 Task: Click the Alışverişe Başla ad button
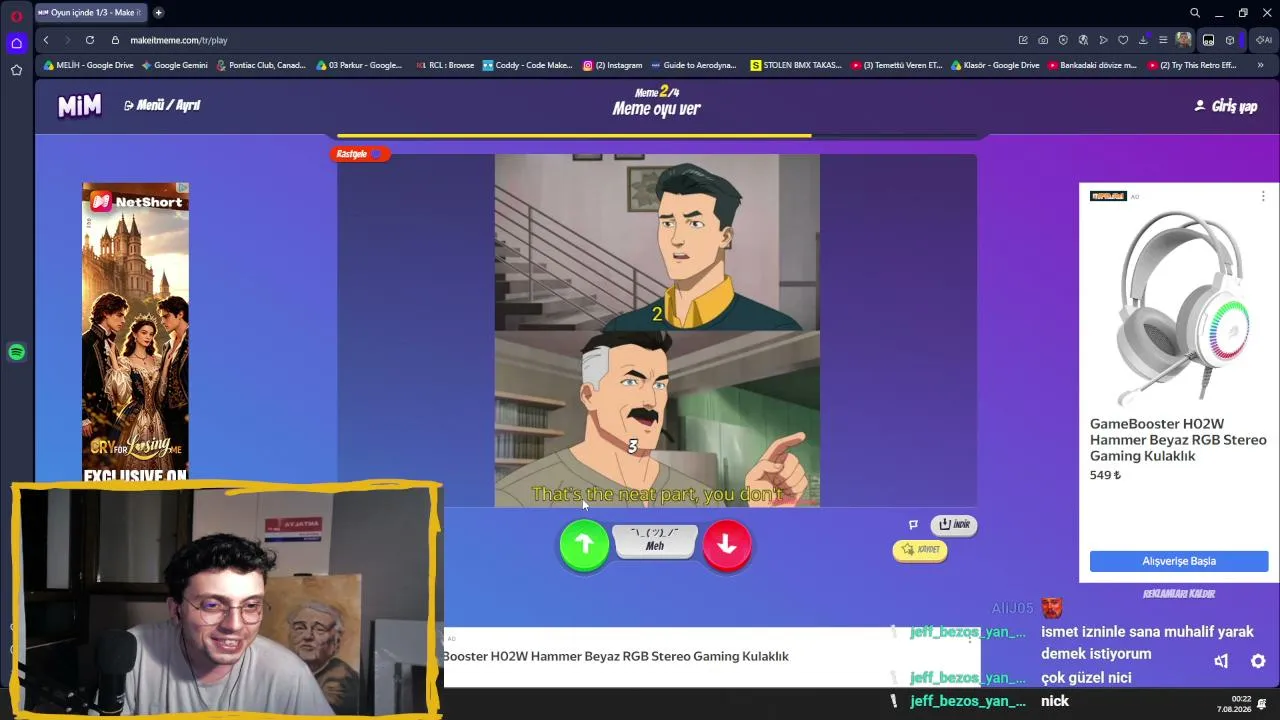coord(1179,561)
